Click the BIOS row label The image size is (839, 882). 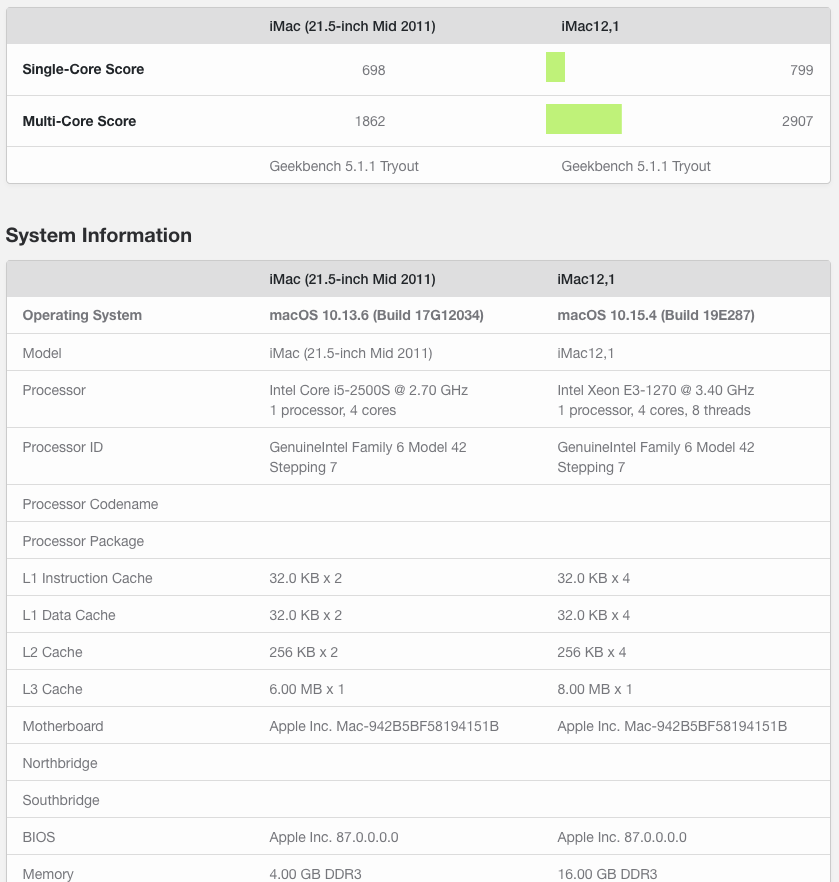(x=39, y=837)
